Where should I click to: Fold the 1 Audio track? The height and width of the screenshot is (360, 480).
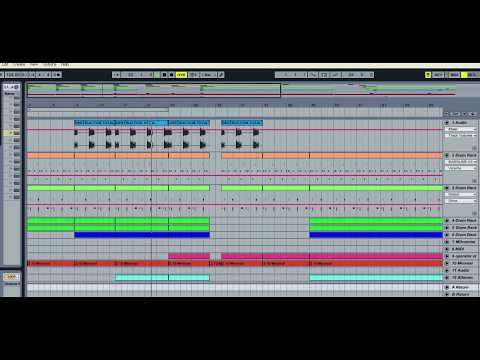(447, 123)
